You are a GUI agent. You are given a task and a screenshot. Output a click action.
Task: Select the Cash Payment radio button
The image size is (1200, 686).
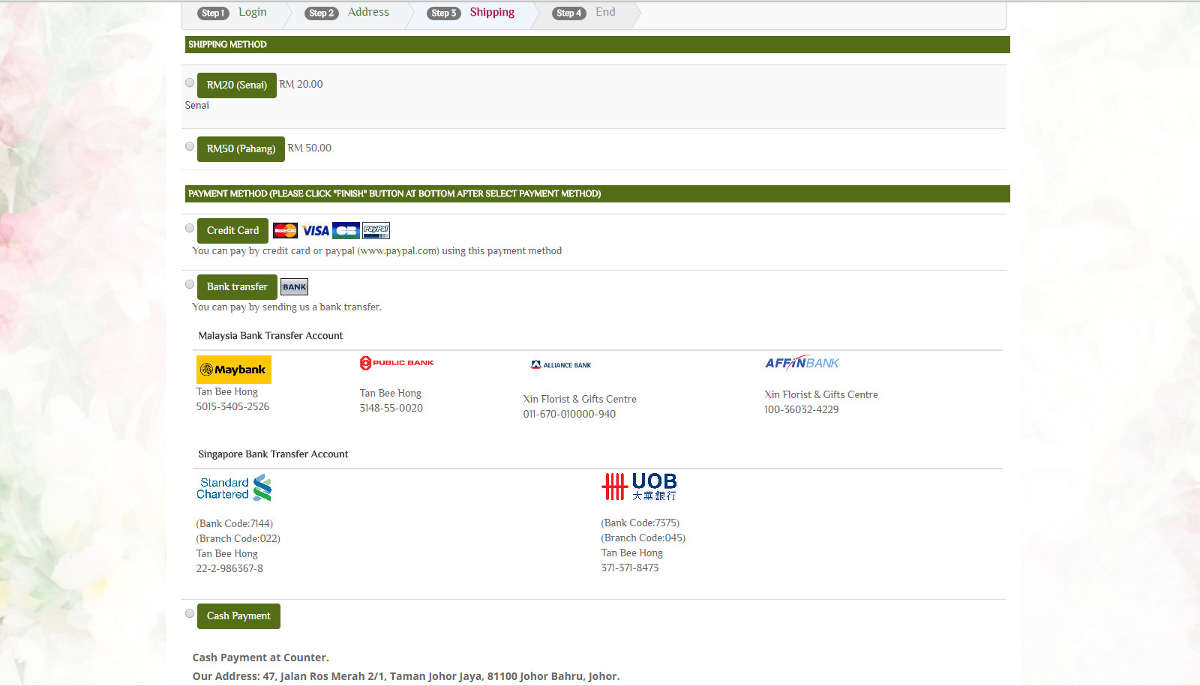click(190, 613)
